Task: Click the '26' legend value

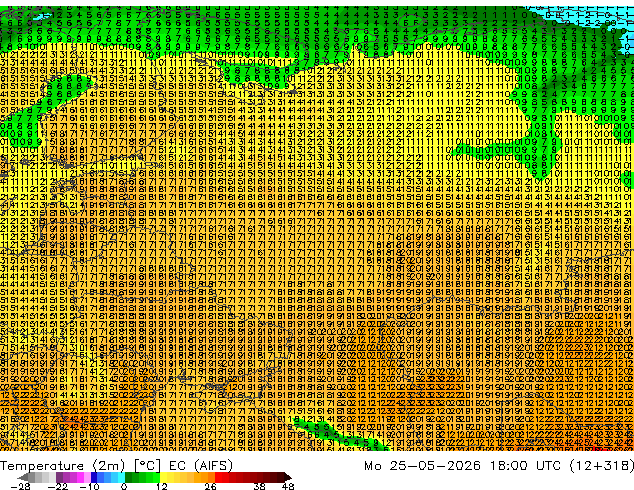Action: click(x=210, y=486)
